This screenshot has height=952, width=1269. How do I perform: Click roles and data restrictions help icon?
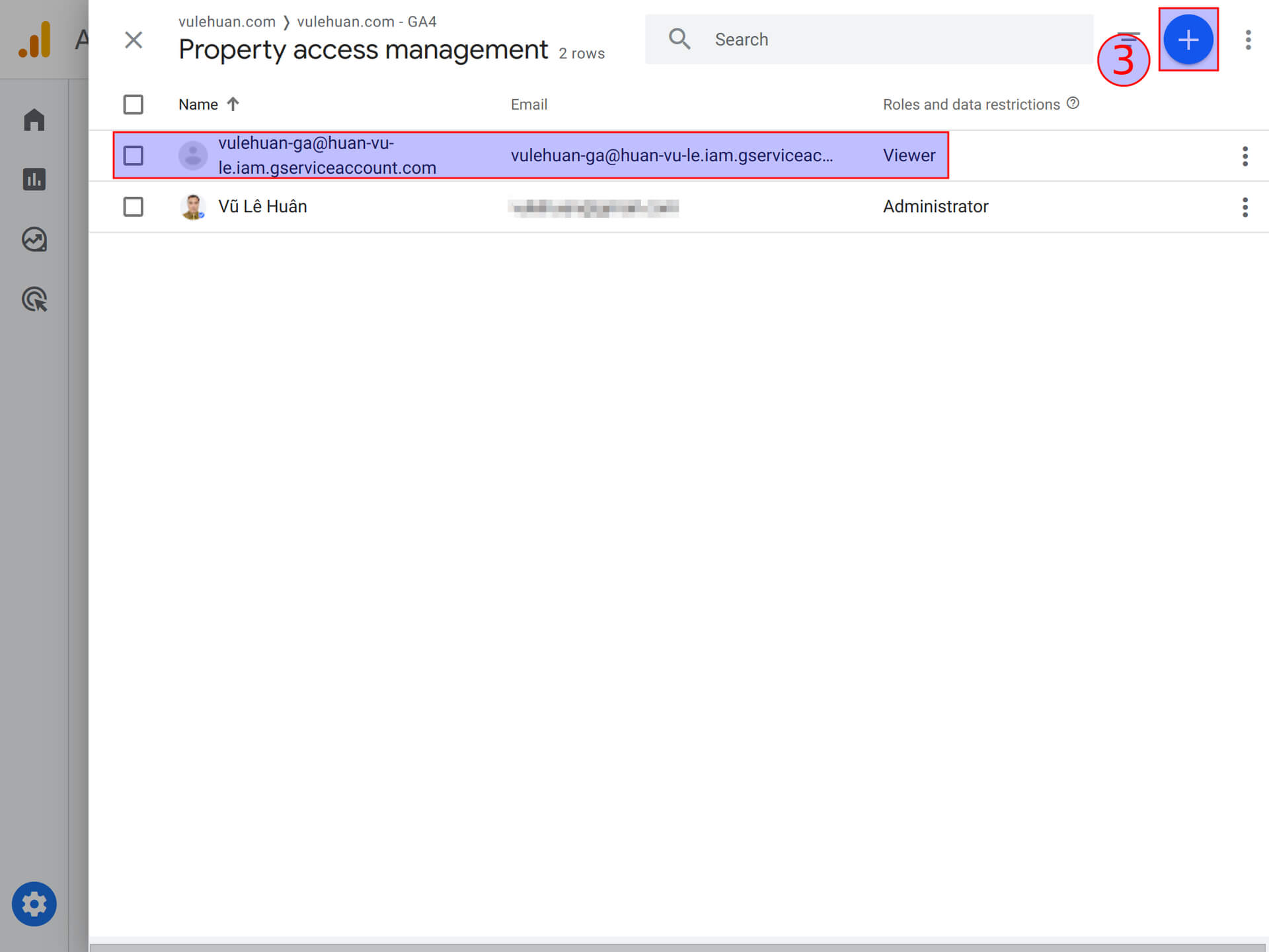(1073, 103)
